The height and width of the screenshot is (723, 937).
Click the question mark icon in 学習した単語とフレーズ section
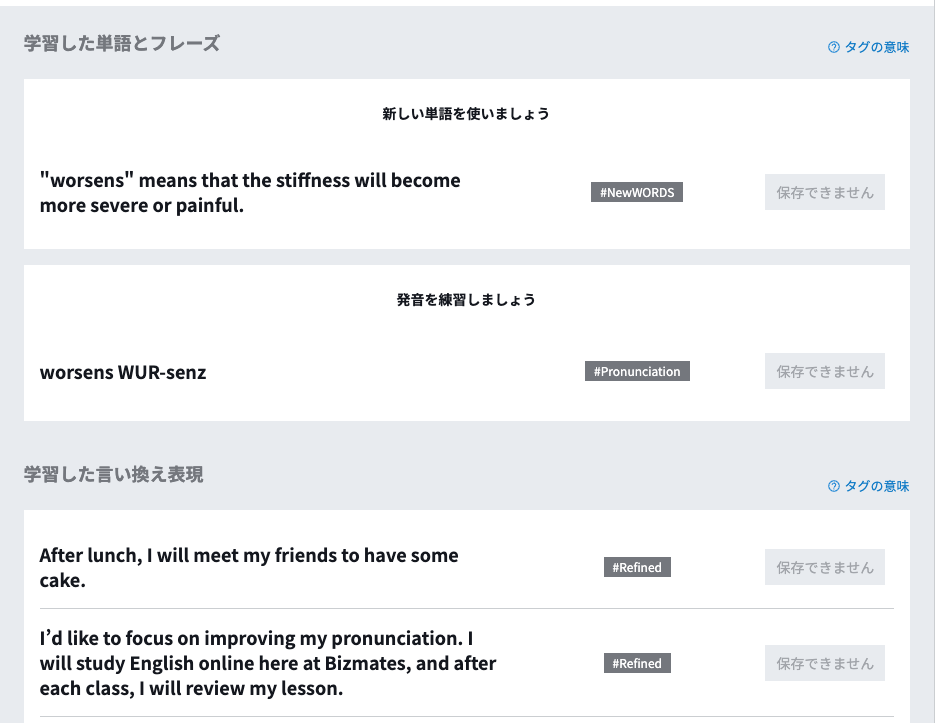pos(834,47)
